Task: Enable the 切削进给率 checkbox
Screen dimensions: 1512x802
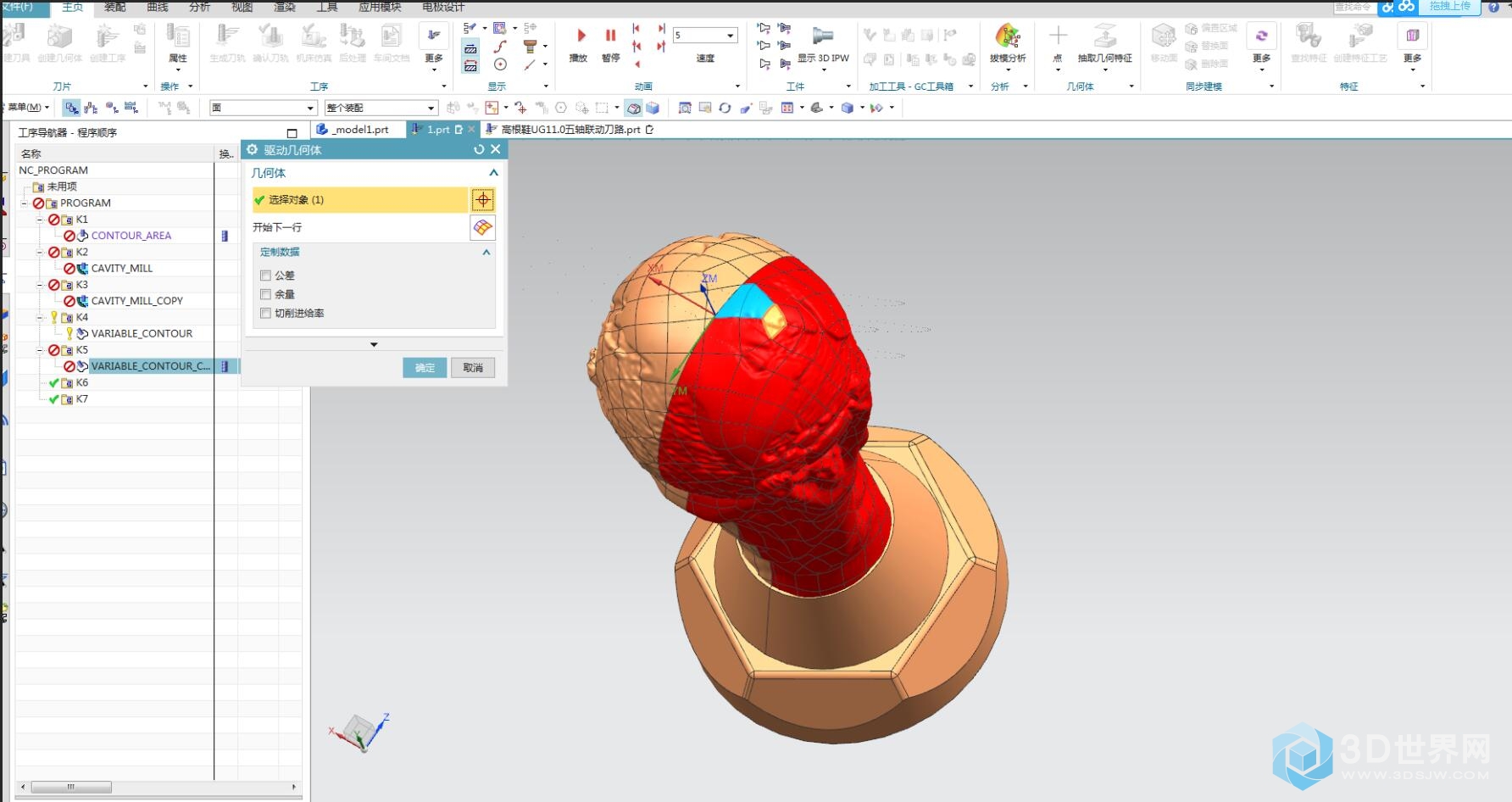Action: click(266, 313)
